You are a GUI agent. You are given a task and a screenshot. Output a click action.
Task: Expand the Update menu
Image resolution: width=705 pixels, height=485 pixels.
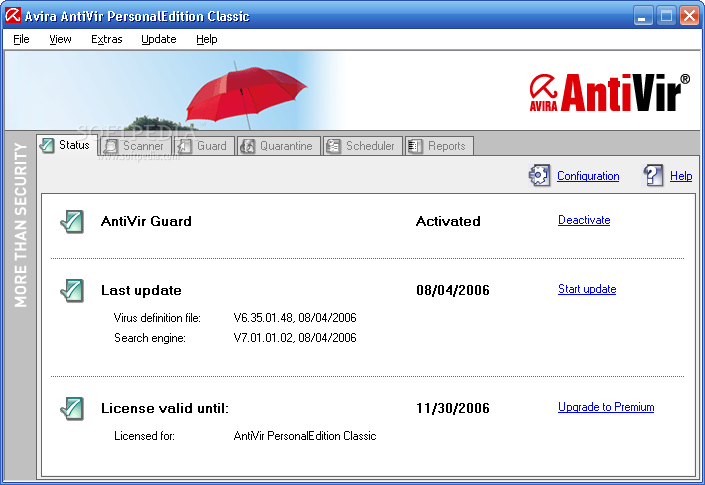[x=158, y=39]
